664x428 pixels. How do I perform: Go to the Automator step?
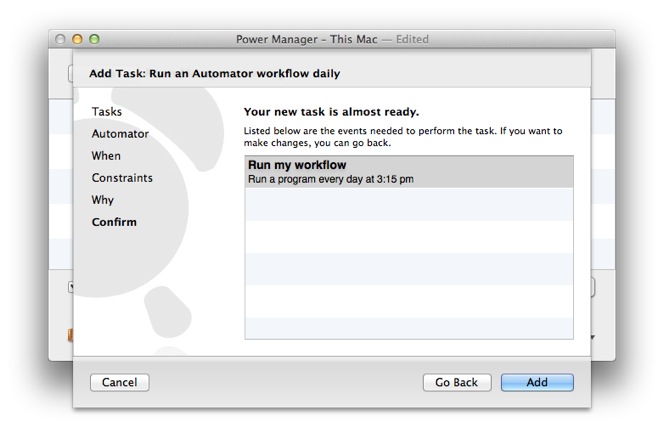click(120, 134)
